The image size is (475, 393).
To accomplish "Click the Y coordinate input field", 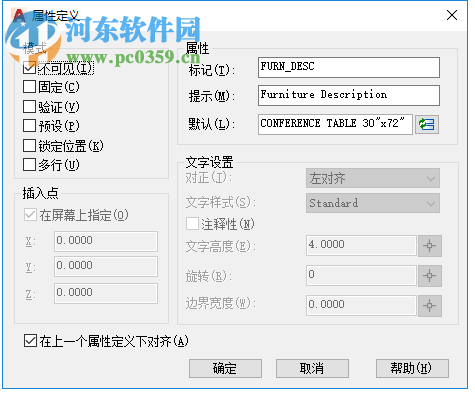I will [106, 266].
